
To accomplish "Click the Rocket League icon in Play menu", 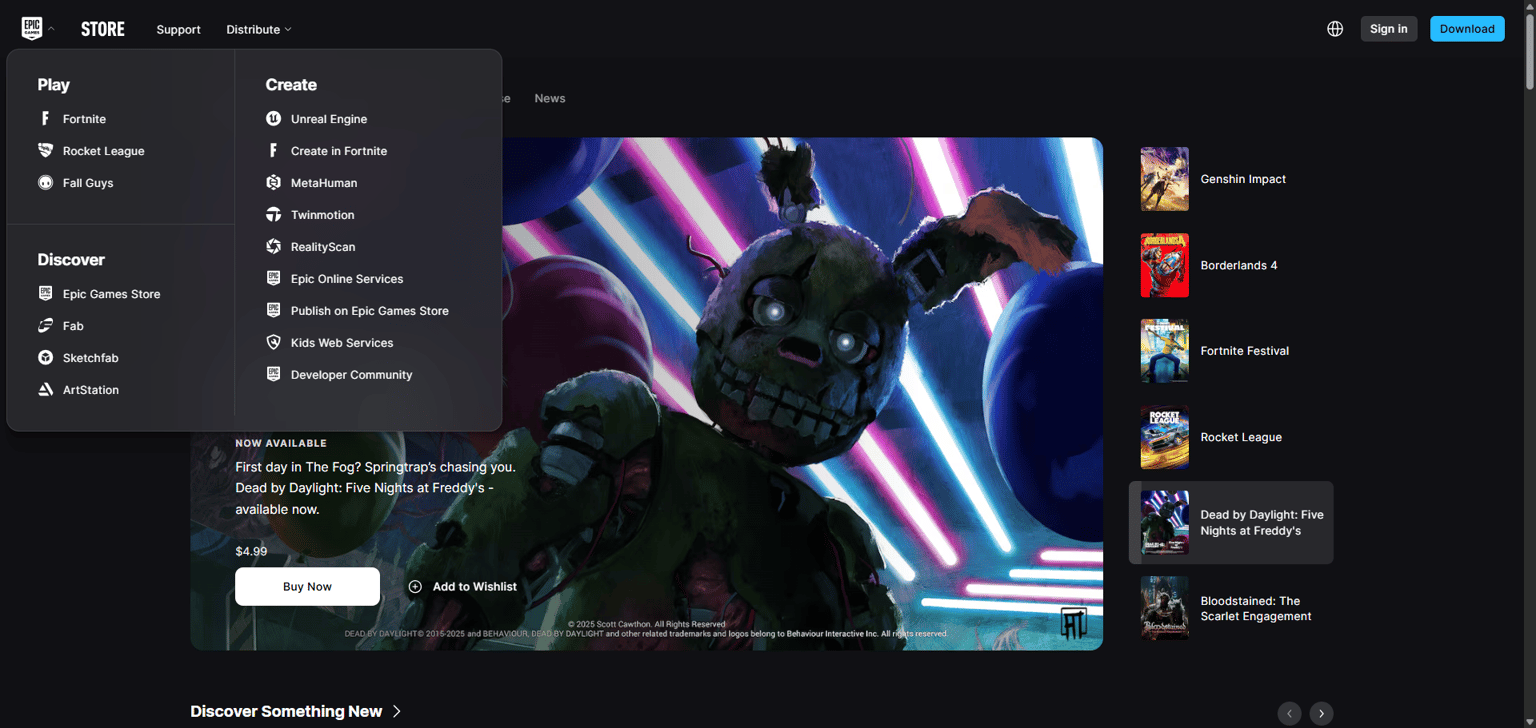I will point(45,151).
